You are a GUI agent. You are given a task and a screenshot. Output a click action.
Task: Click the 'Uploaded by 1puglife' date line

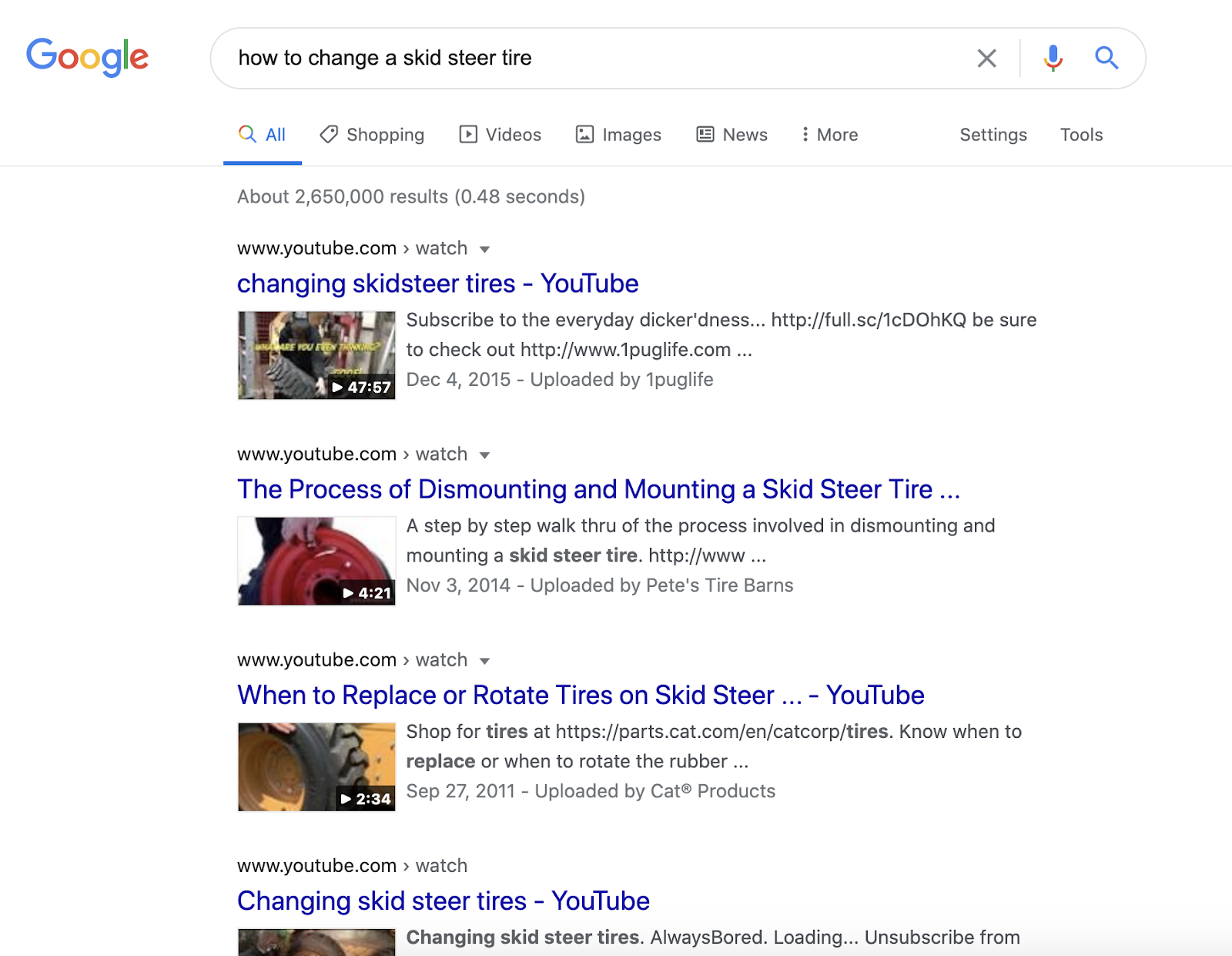[x=560, y=380]
